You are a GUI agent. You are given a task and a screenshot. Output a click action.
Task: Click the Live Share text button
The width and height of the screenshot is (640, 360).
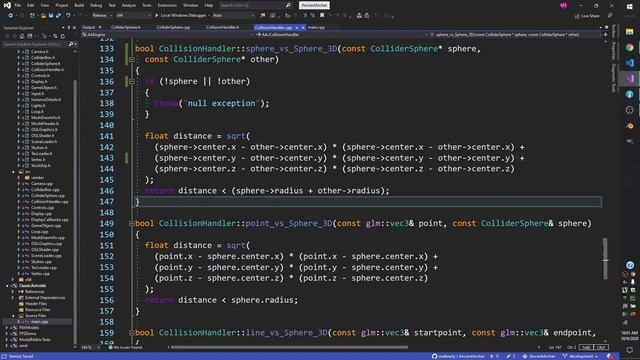(x=590, y=16)
